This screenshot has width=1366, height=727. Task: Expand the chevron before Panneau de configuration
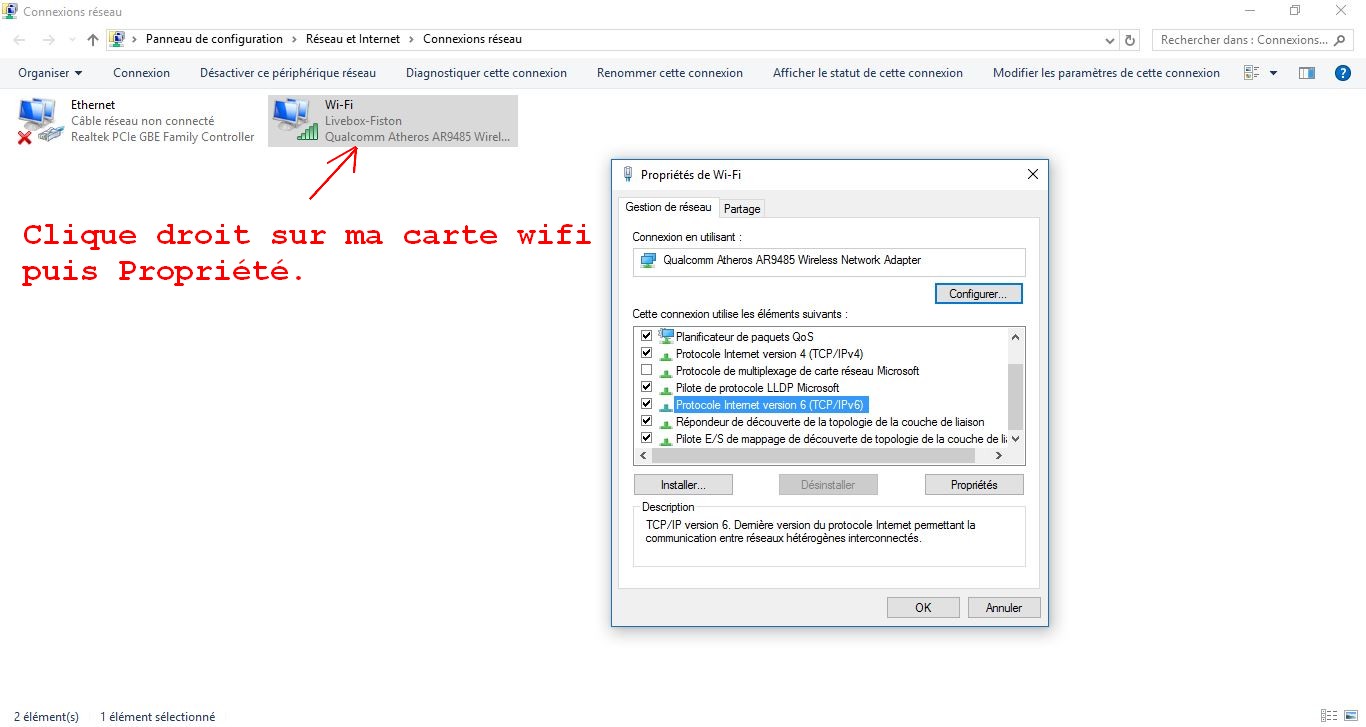pyautogui.click(x=135, y=40)
